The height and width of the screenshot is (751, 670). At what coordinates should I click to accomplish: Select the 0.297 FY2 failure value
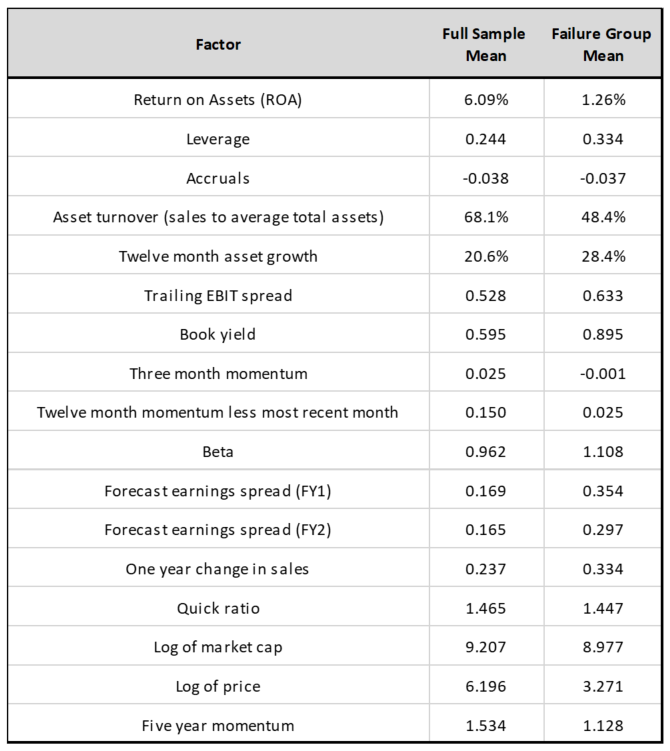(602, 530)
